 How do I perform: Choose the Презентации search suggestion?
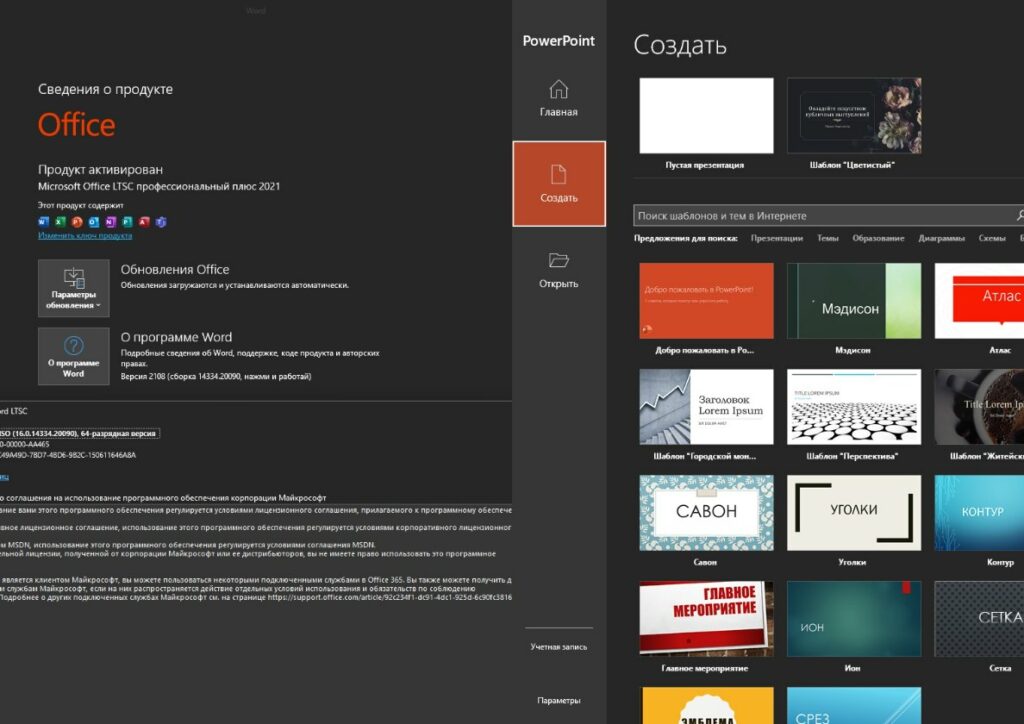776,238
